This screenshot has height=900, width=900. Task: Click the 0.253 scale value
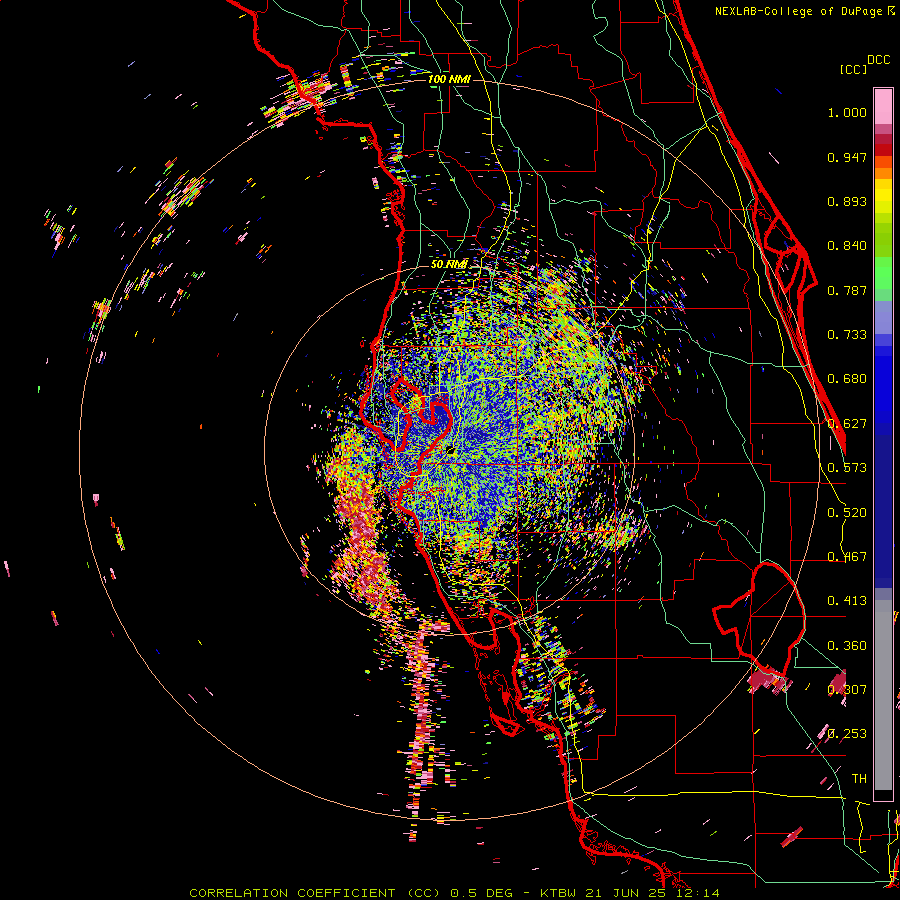pos(847,734)
